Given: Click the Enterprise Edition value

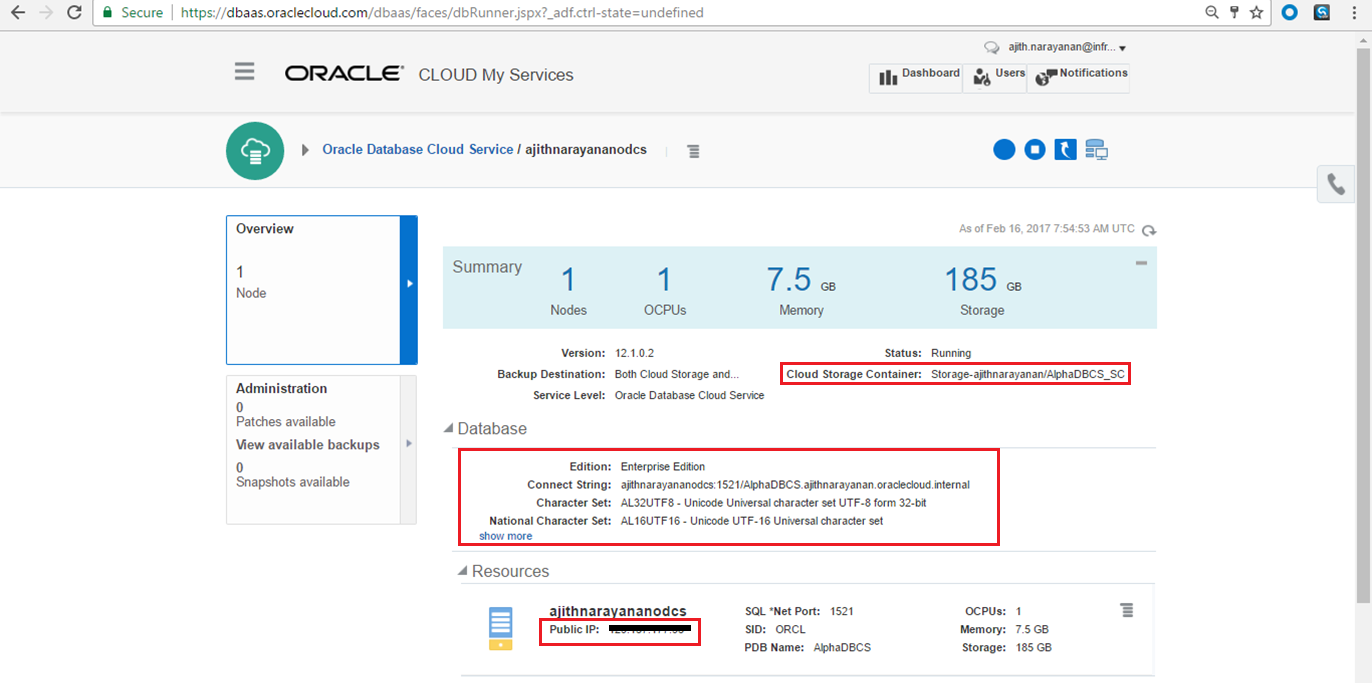Looking at the screenshot, I should click(x=663, y=467).
